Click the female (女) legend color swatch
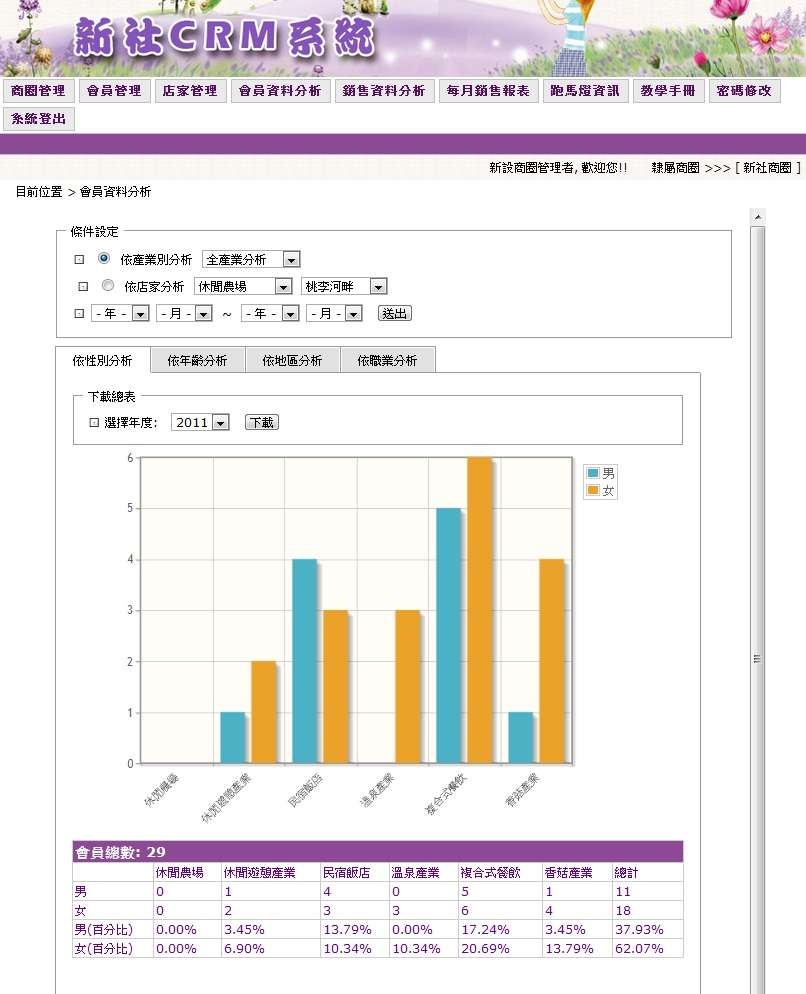Screen dimensions: 806x994 click(593, 491)
